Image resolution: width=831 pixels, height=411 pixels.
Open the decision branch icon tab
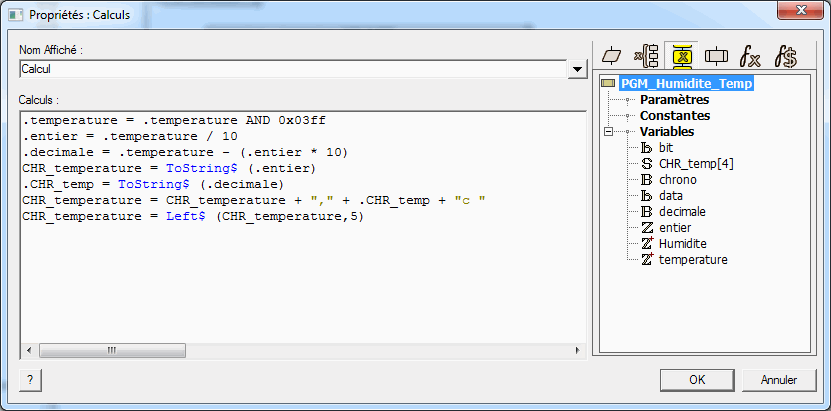pos(647,56)
